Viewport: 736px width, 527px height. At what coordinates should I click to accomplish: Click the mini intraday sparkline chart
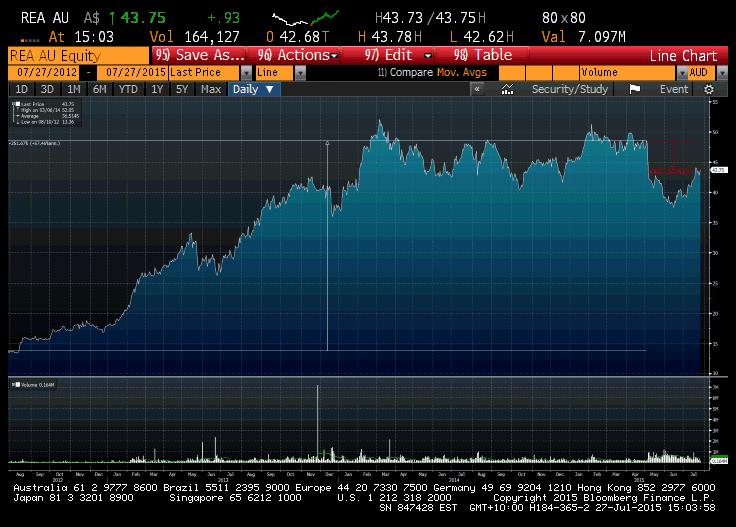305,19
